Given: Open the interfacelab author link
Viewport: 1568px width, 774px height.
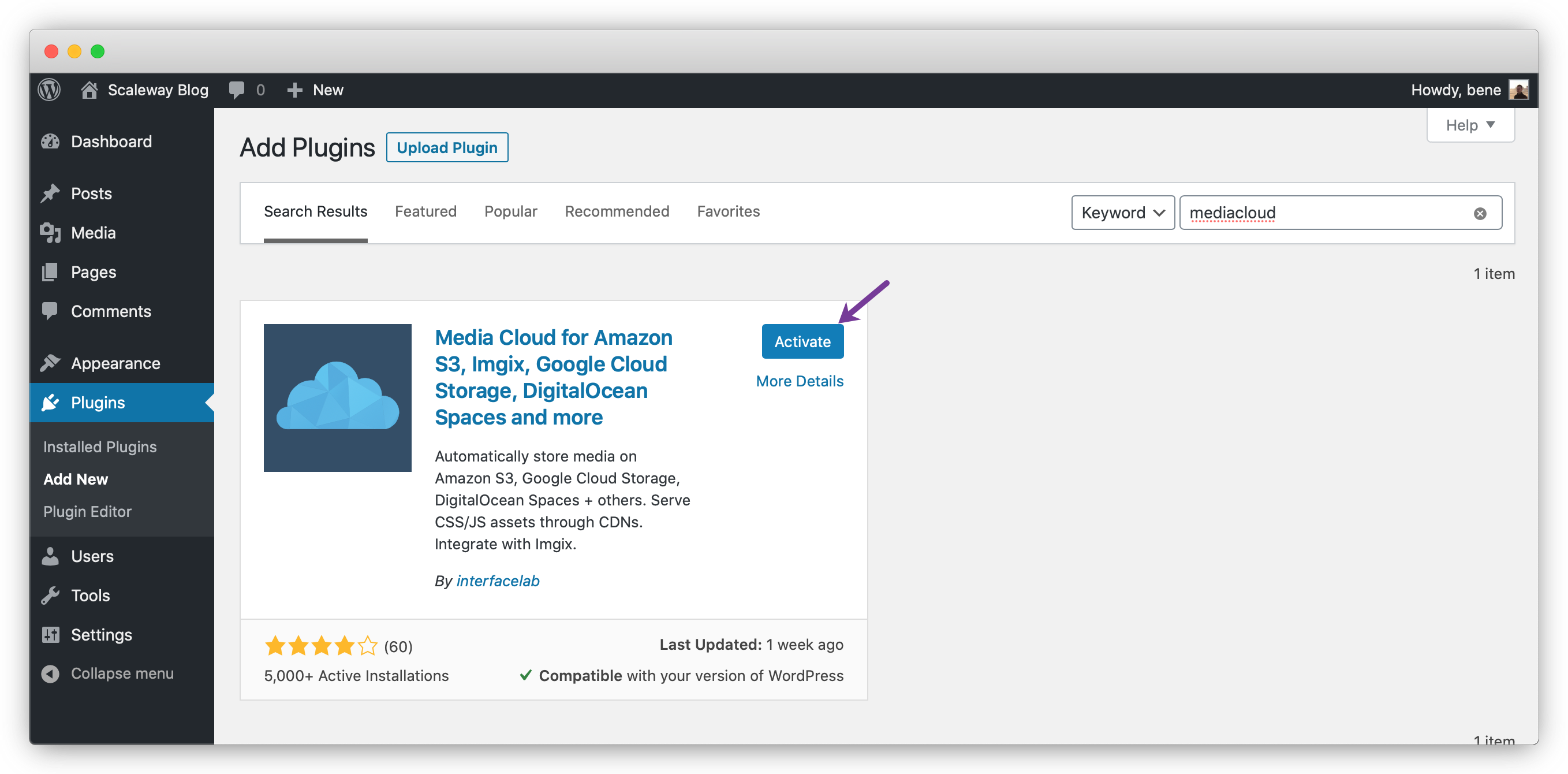Looking at the screenshot, I should tap(497, 581).
